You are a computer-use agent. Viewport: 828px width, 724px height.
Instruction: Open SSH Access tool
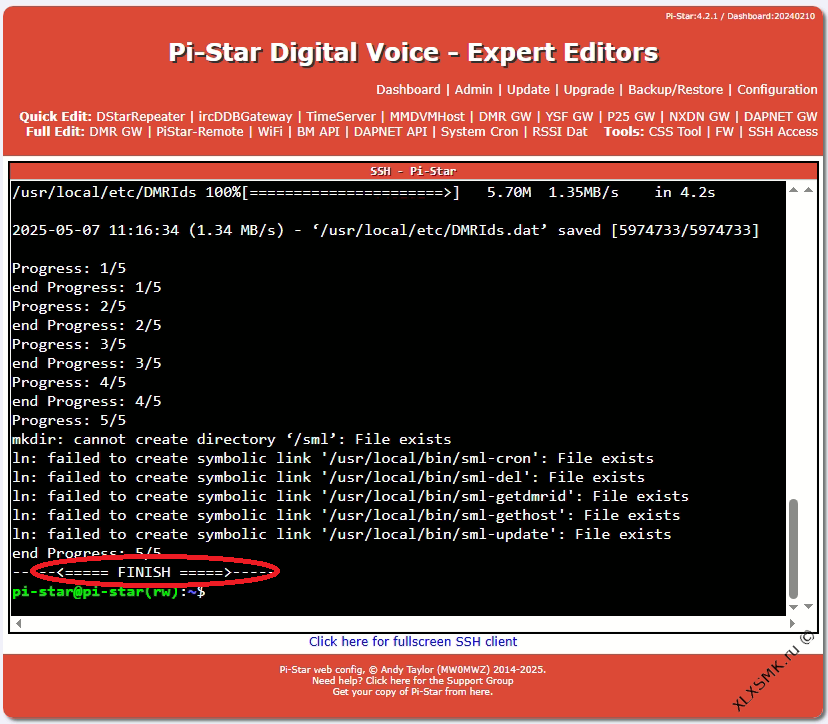click(x=783, y=131)
